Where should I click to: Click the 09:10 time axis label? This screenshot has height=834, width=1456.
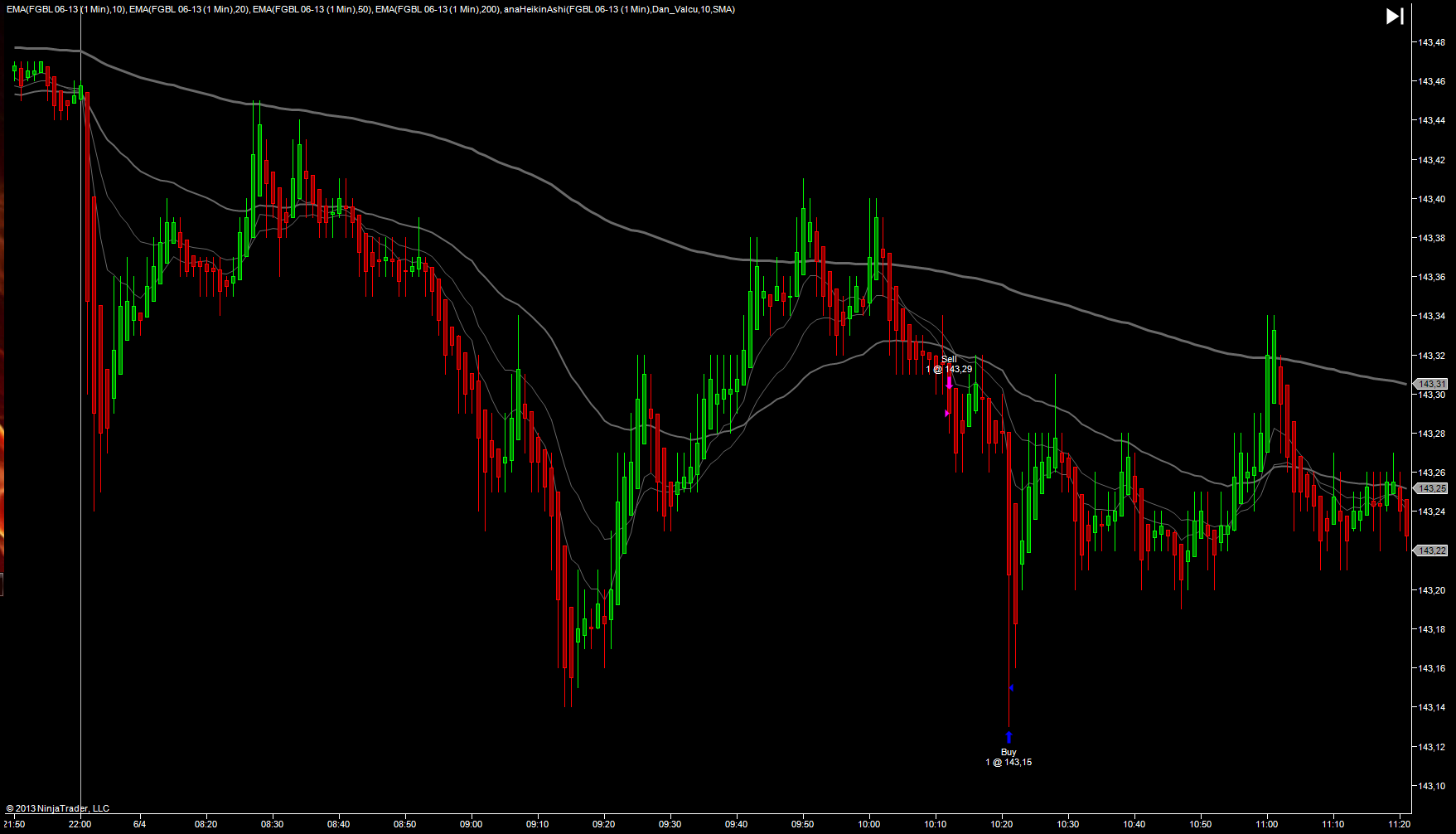(538, 824)
